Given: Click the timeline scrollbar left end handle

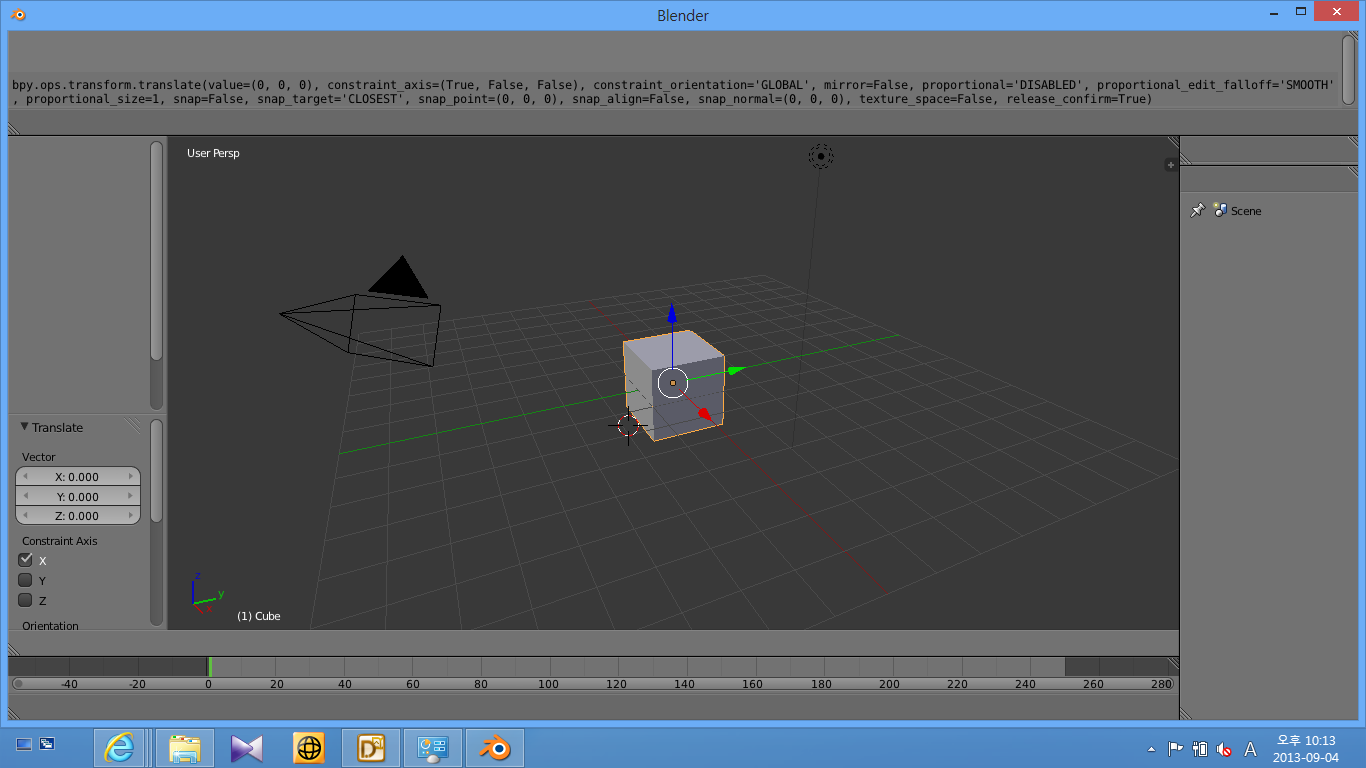Looking at the screenshot, I should pos(18,684).
